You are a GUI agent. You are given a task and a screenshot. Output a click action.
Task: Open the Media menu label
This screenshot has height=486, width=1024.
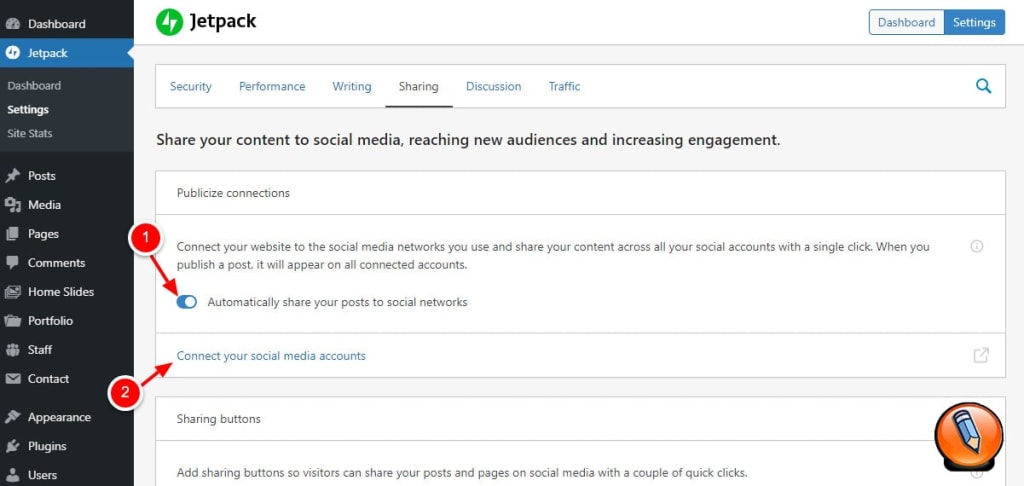(44, 205)
